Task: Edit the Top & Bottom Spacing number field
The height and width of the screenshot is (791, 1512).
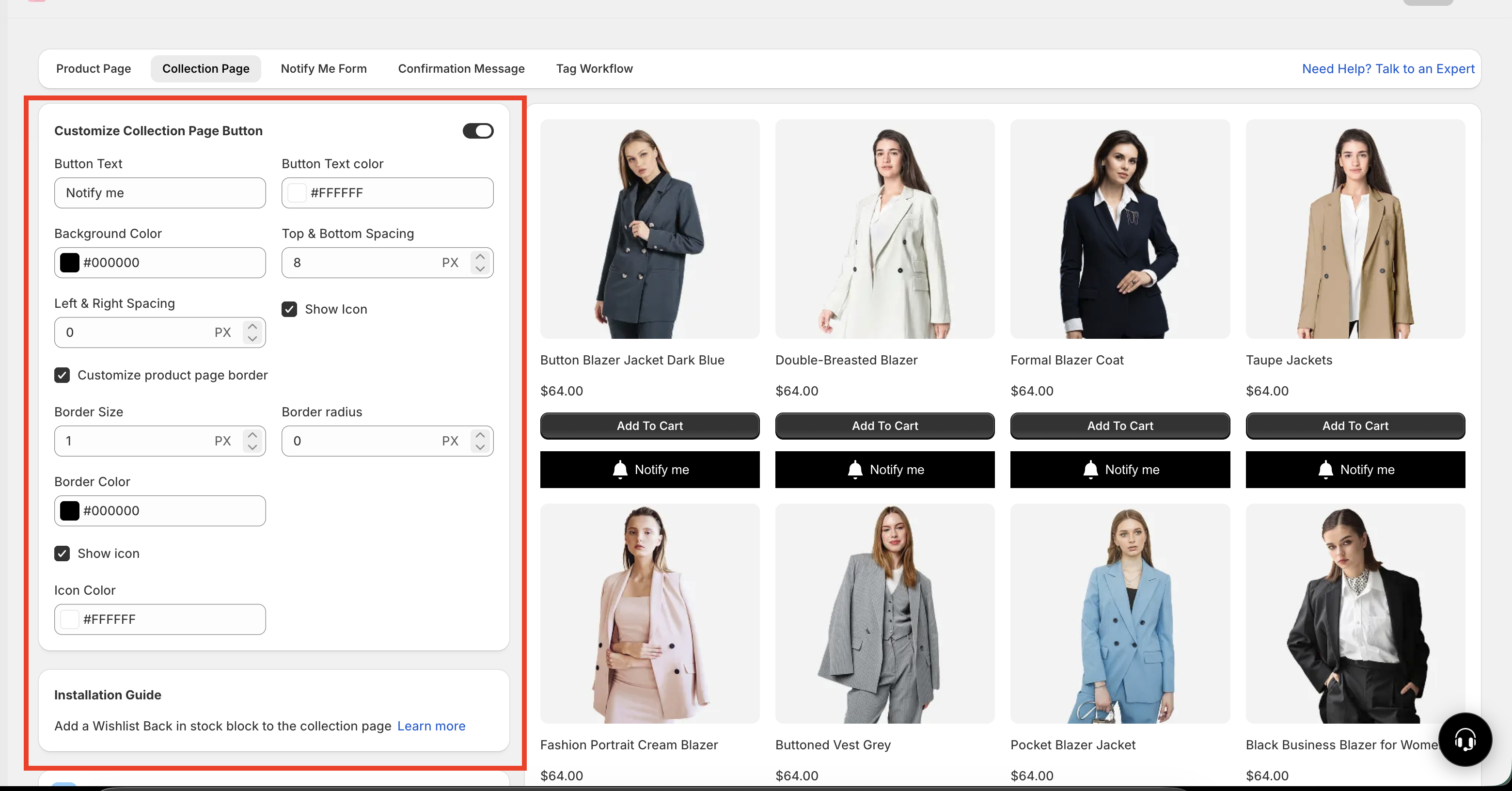Action: (387, 263)
